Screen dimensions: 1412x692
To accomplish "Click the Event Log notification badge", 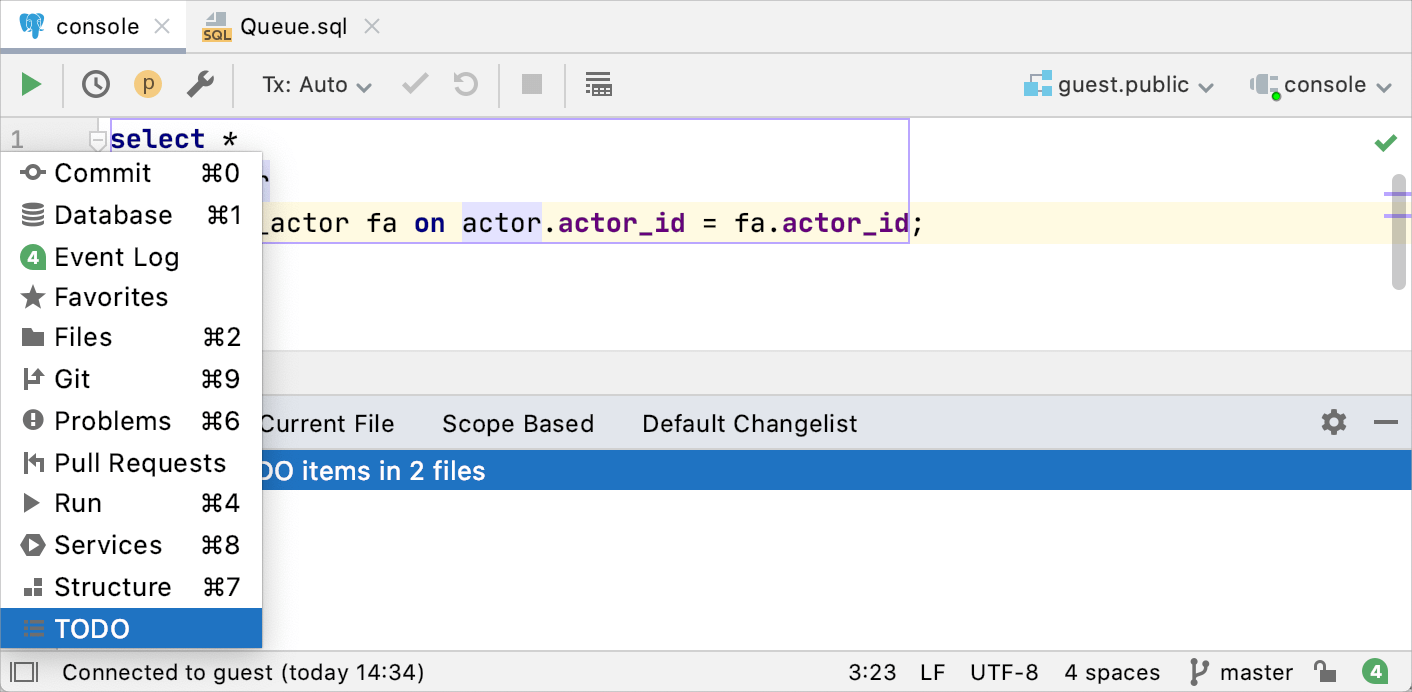I will click(x=1376, y=672).
